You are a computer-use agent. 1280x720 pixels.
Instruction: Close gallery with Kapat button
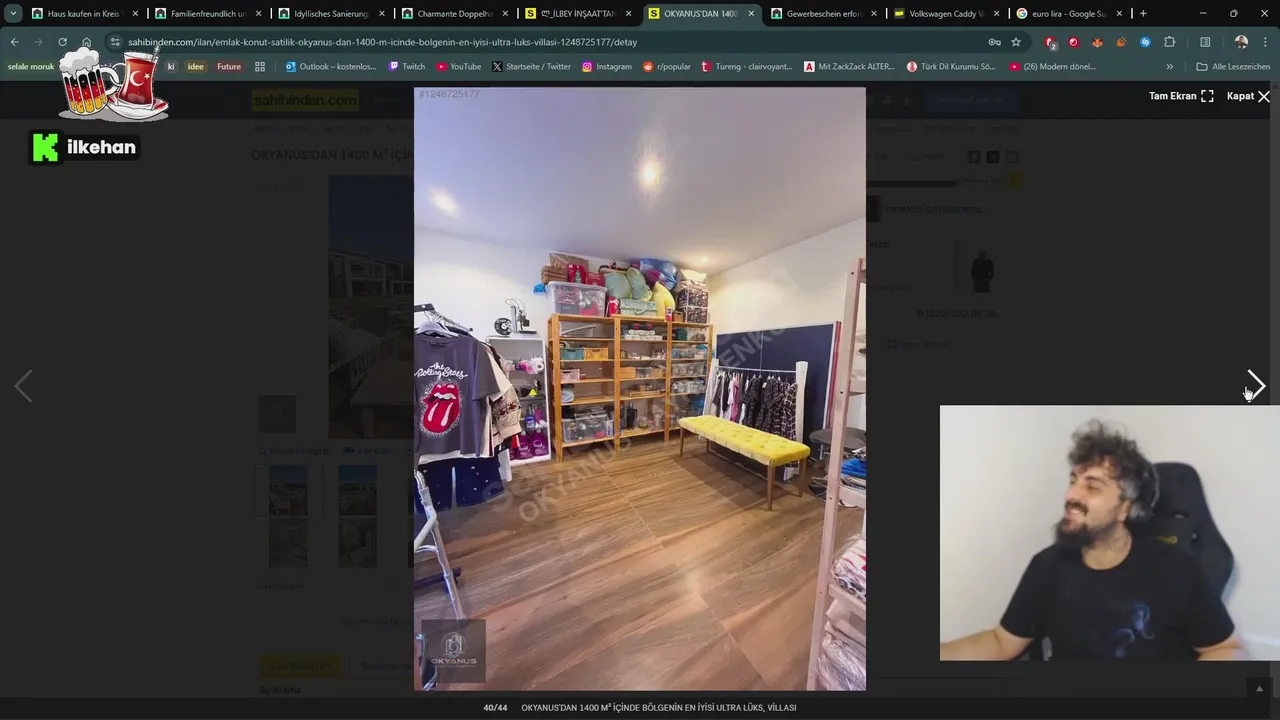(x=1248, y=96)
